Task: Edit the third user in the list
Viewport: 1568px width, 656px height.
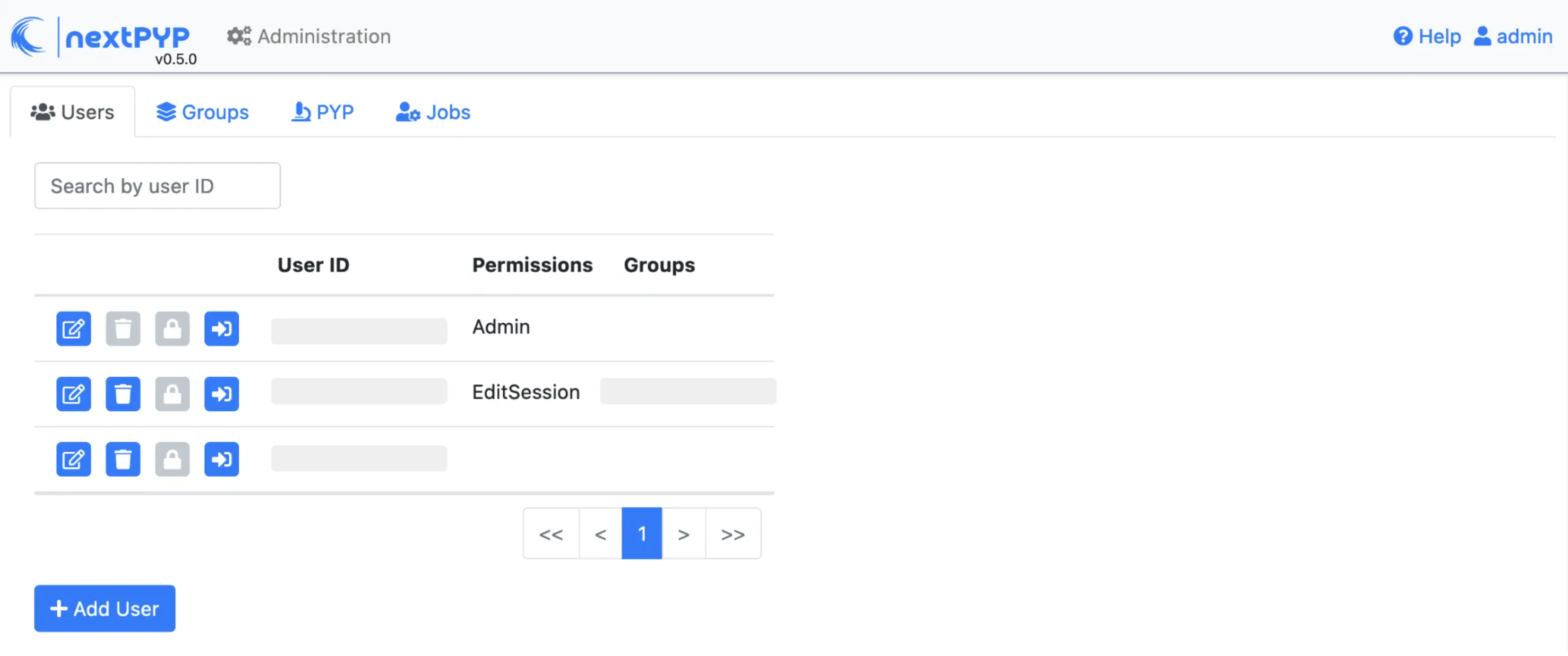Action: 73,459
